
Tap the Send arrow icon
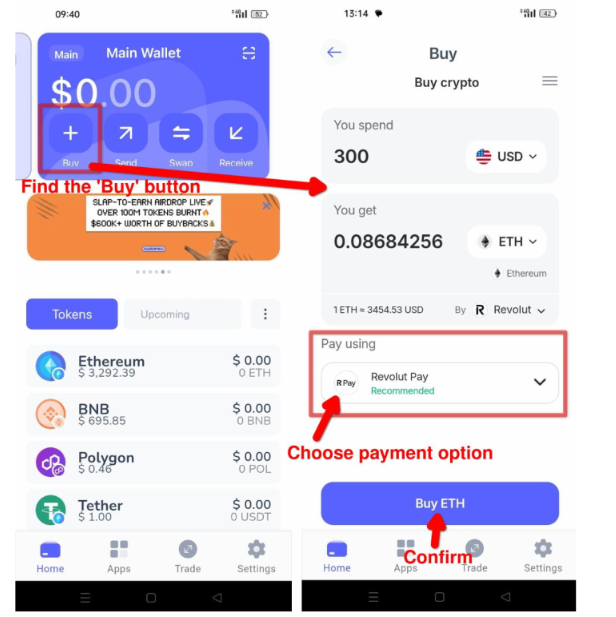click(x=126, y=133)
